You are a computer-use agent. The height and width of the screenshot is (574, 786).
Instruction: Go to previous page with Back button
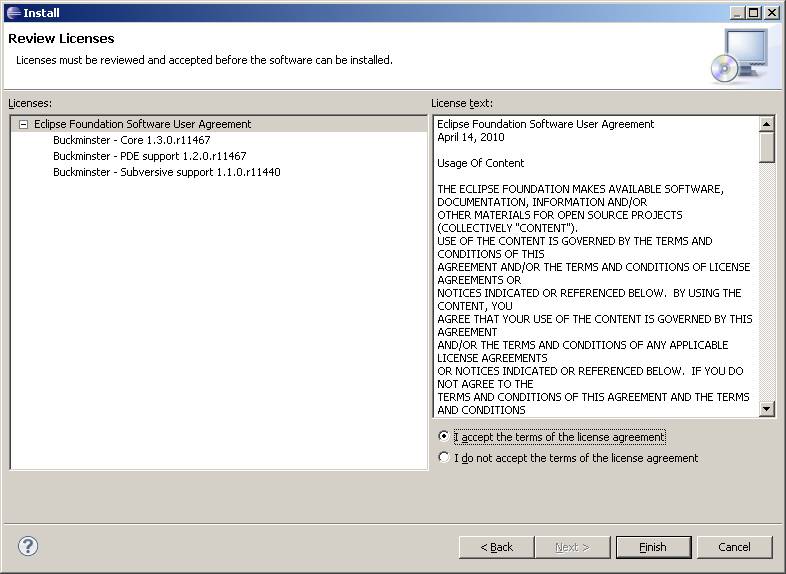(x=496, y=547)
